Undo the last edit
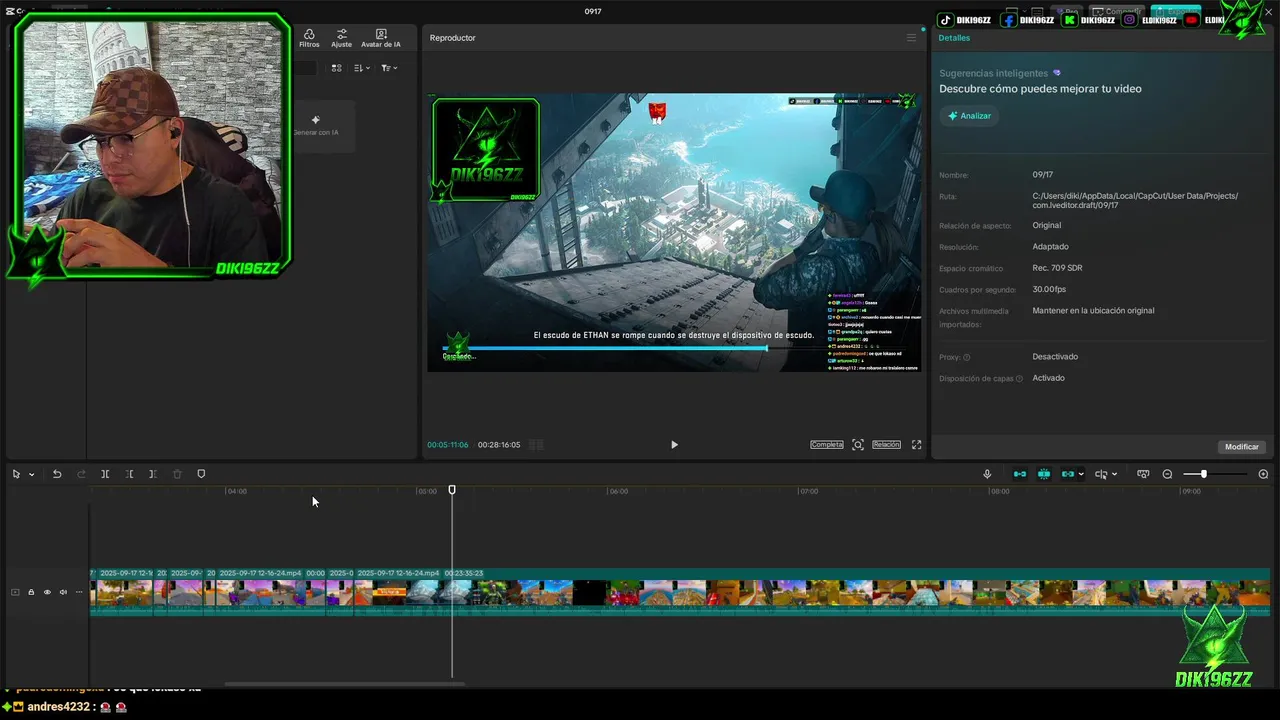1280x720 pixels. point(57,474)
